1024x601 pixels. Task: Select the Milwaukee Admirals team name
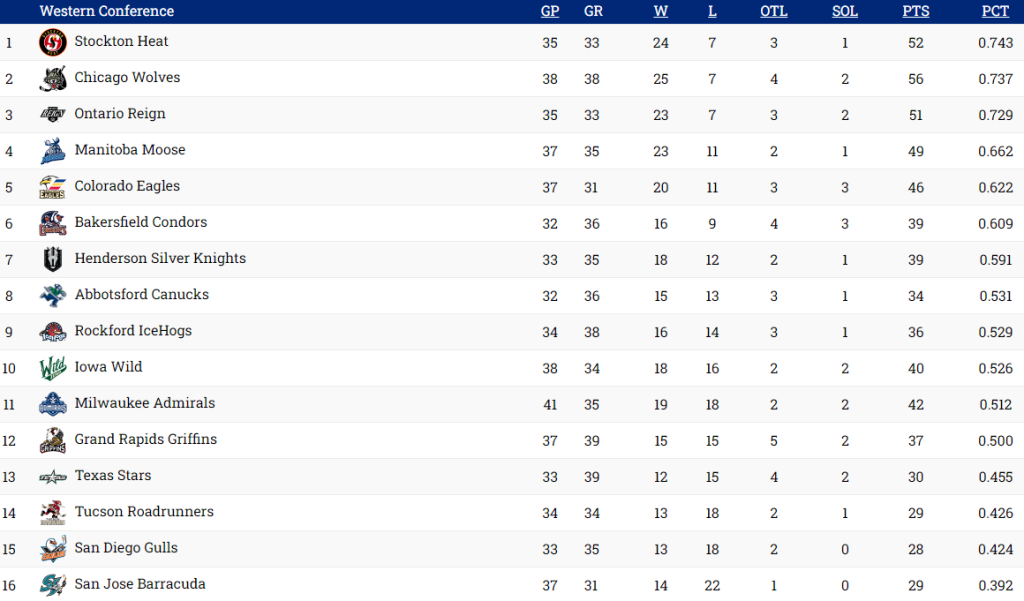[145, 403]
